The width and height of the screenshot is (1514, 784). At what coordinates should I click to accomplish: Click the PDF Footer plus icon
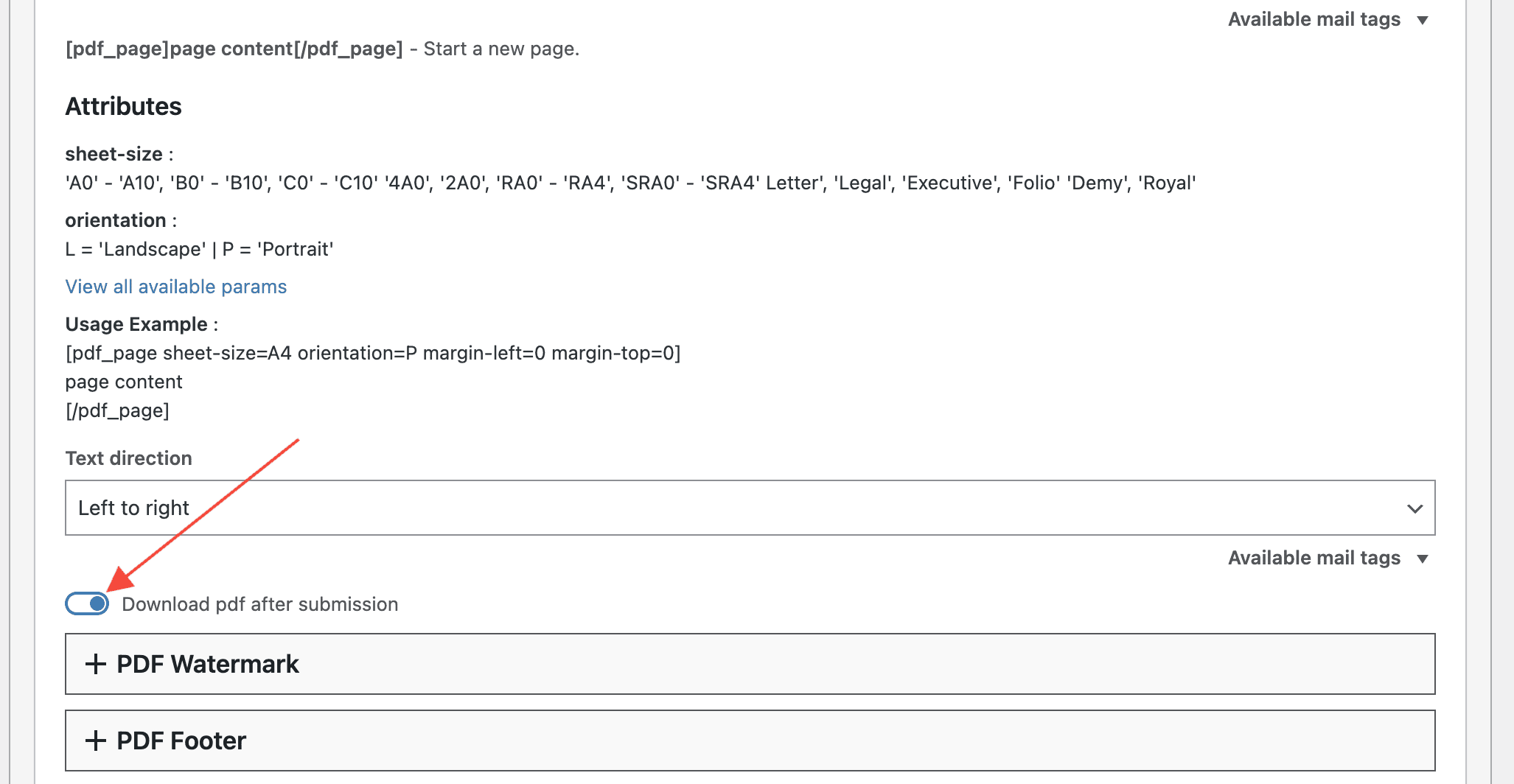click(x=96, y=741)
